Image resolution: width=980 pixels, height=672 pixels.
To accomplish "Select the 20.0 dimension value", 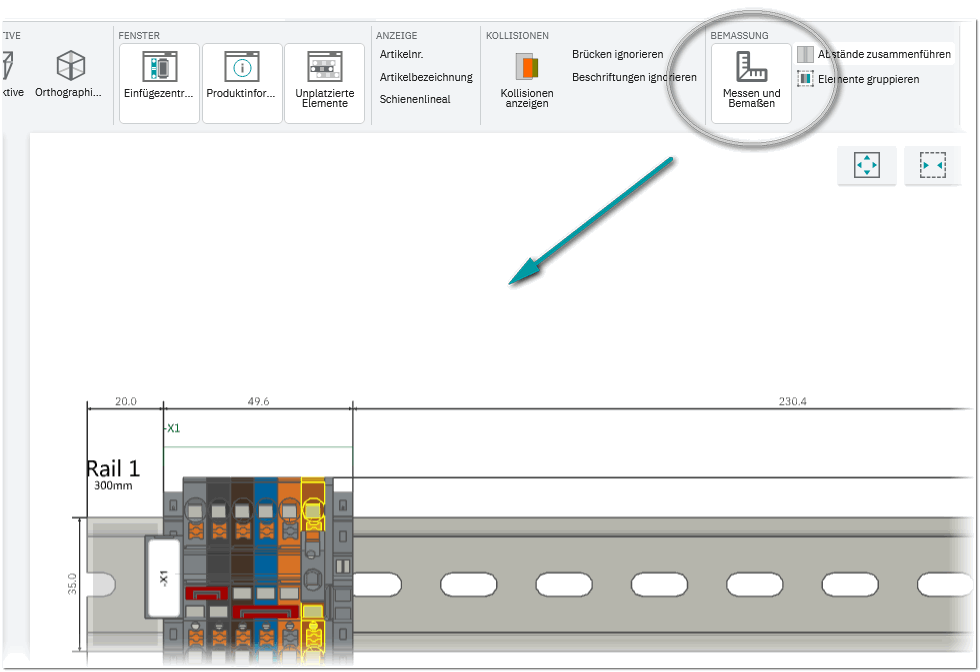I will (126, 401).
